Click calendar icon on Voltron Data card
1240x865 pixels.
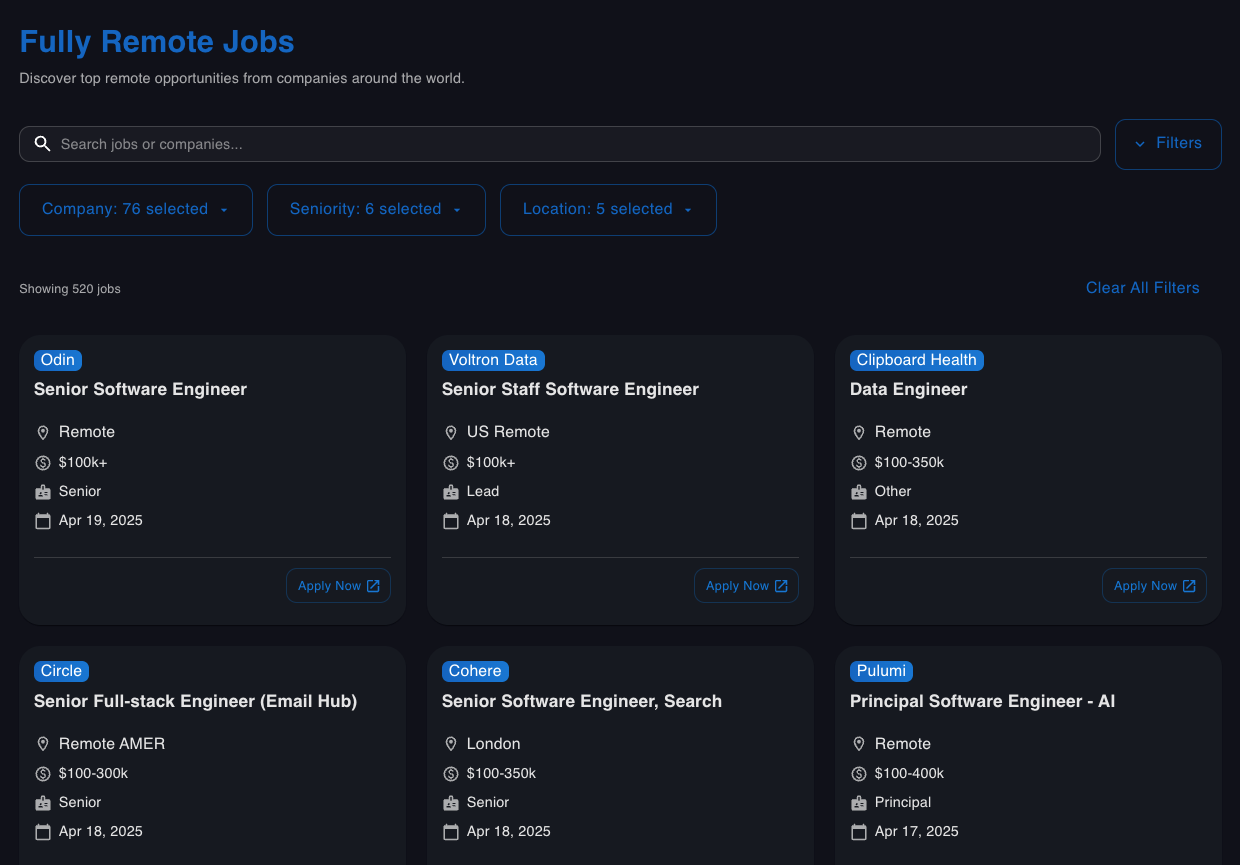[451, 521]
